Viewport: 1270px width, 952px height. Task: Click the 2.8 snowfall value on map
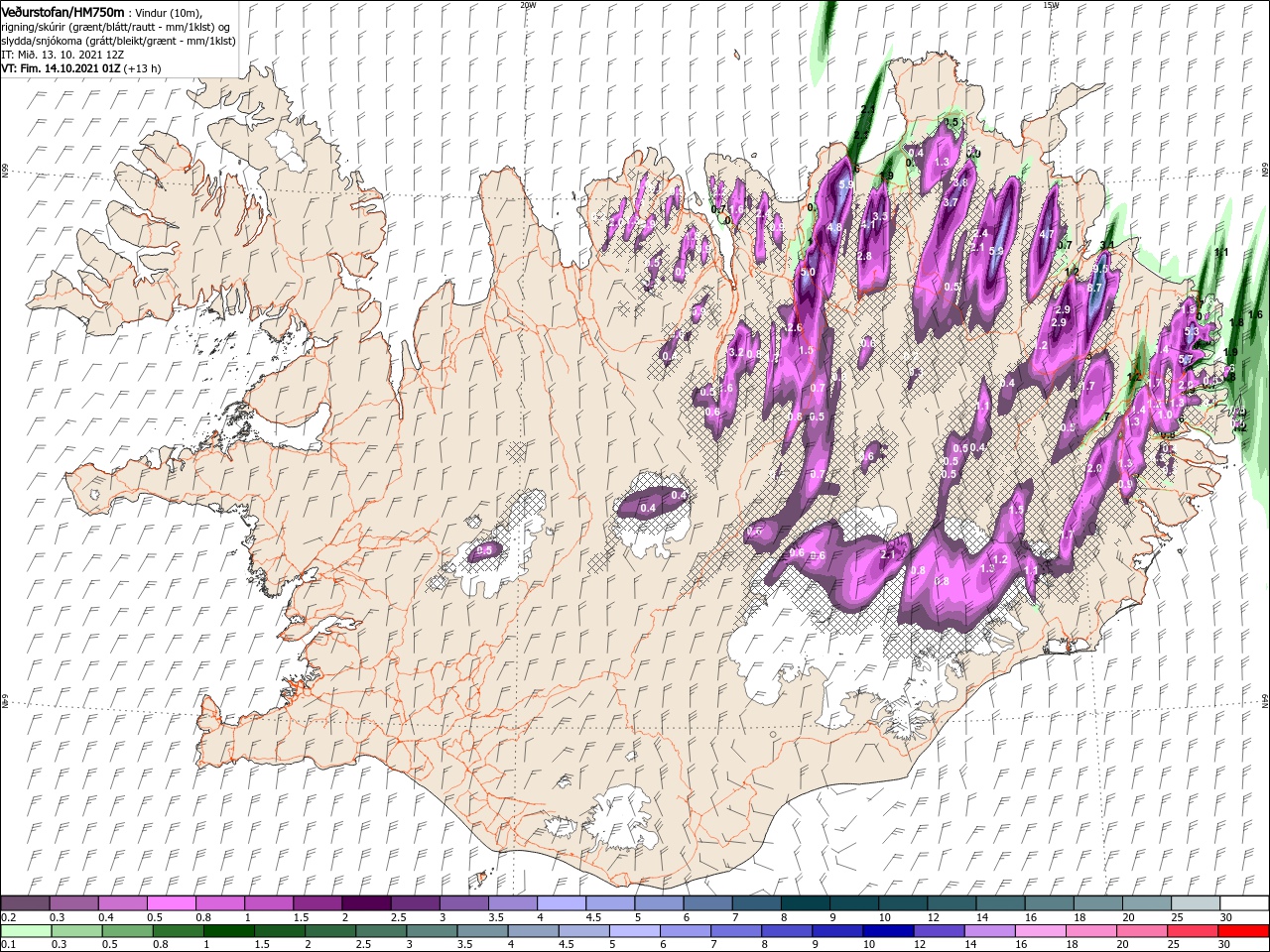pos(864,256)
